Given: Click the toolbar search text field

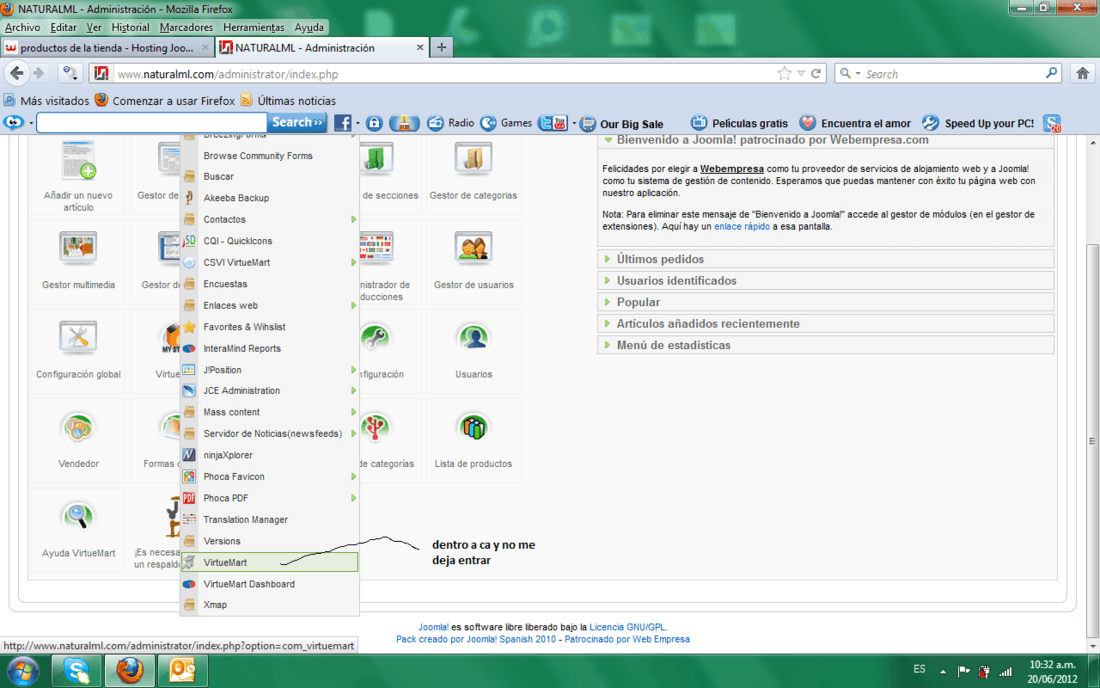Looking at the screenshot, I should pyautogui.click(x=152, y=123).
